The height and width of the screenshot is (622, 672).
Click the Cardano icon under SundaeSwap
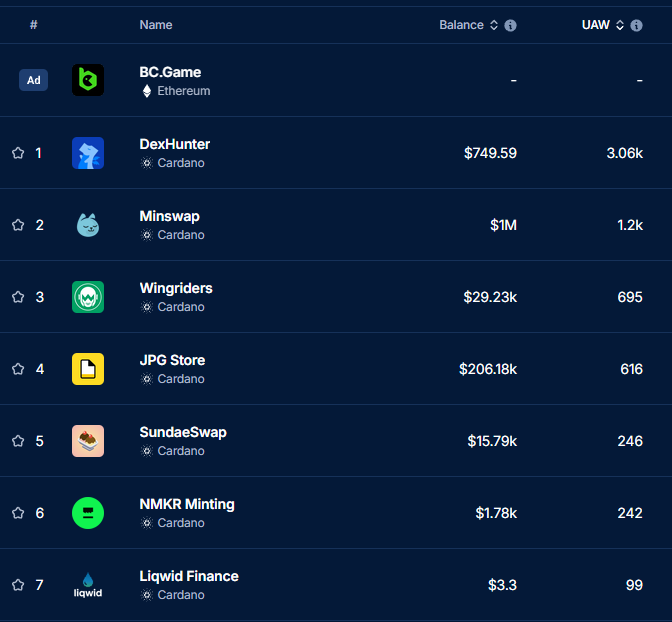pos(147,451)
